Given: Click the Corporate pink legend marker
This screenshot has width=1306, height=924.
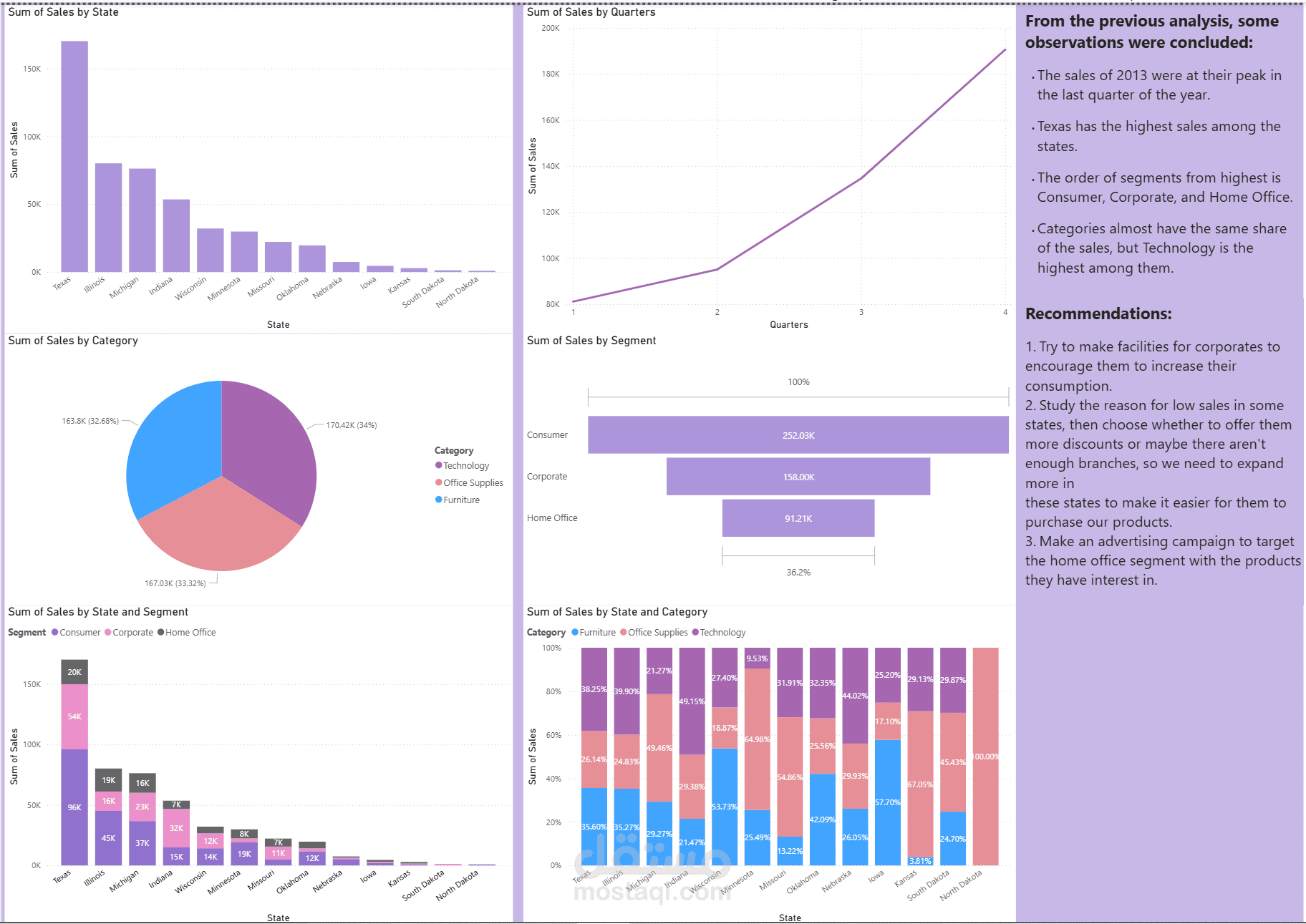Looking at the screenshot, I should (108, 632).
